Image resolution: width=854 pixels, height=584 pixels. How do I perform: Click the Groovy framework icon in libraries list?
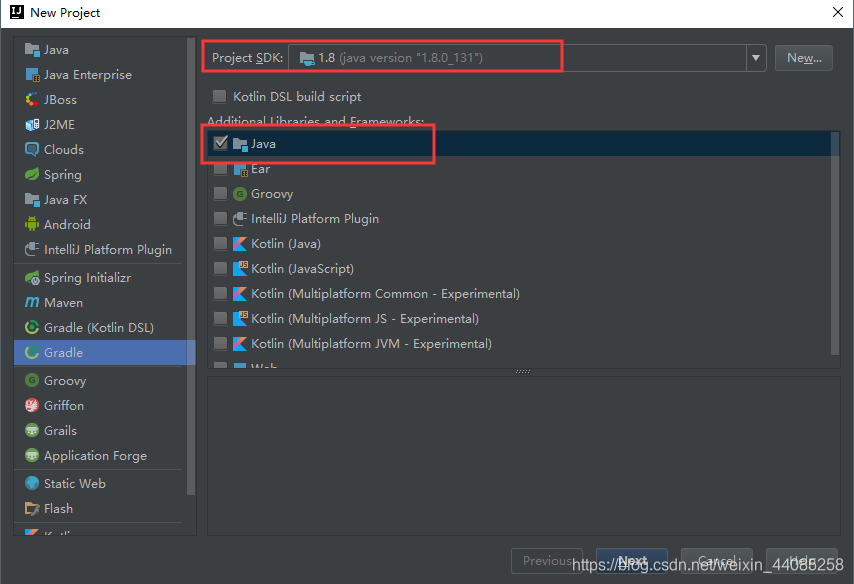[240, 194]
